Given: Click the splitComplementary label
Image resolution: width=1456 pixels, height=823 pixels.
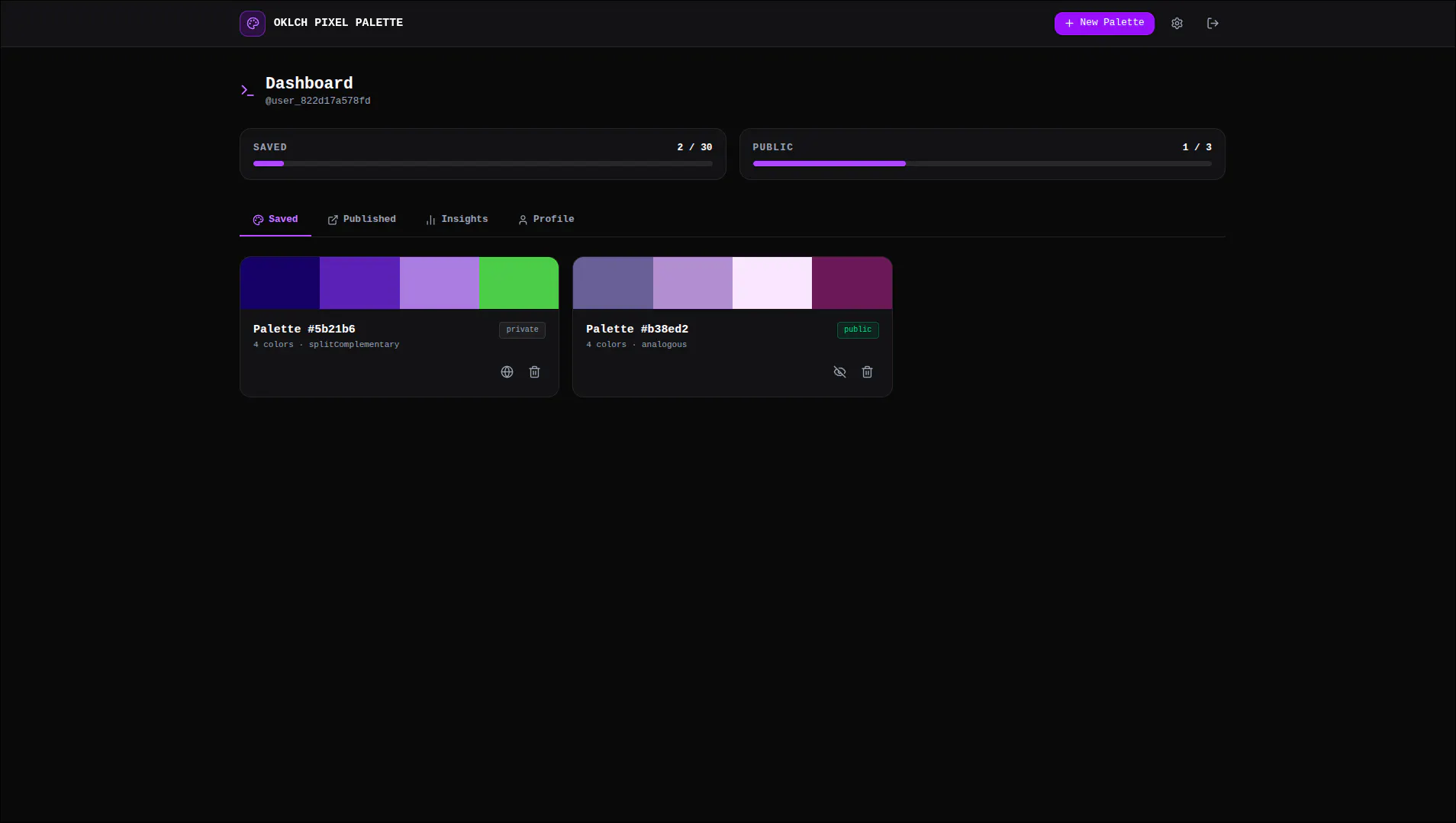Looking at the screenshot, I should (354, 345).
